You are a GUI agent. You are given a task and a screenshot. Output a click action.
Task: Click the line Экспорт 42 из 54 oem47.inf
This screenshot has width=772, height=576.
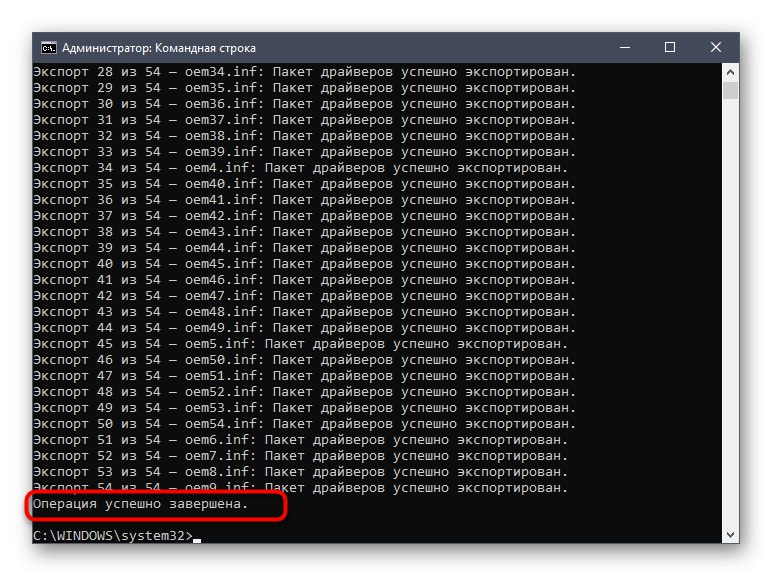tap(304, 296)
